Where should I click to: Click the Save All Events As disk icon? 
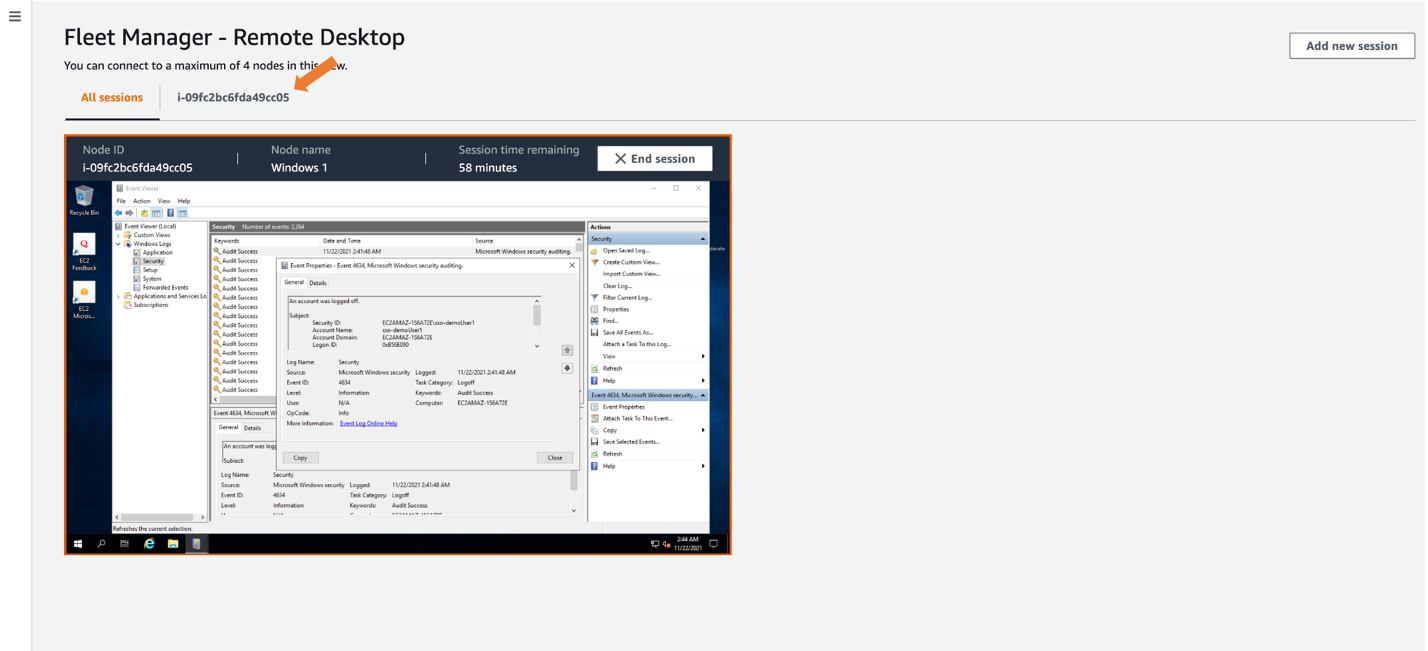click(594, 332)
